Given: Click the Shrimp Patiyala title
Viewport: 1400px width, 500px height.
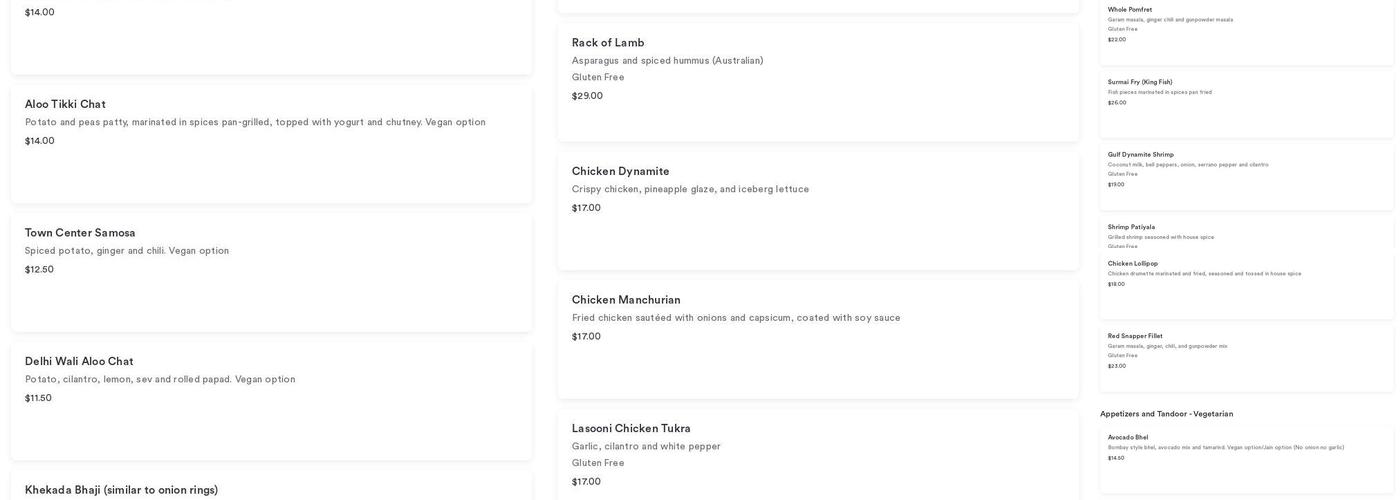Looking at the screenshot, I should pos(1131,227).
